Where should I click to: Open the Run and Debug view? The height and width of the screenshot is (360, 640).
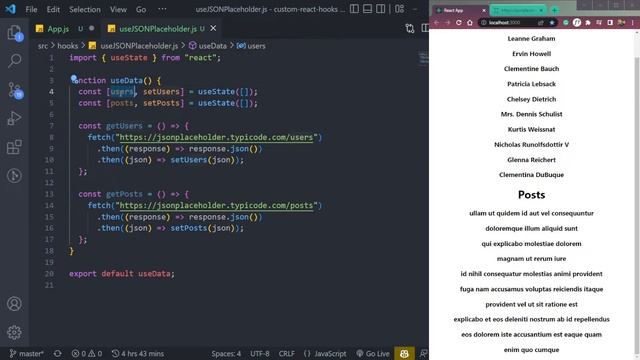pos(14,118)
